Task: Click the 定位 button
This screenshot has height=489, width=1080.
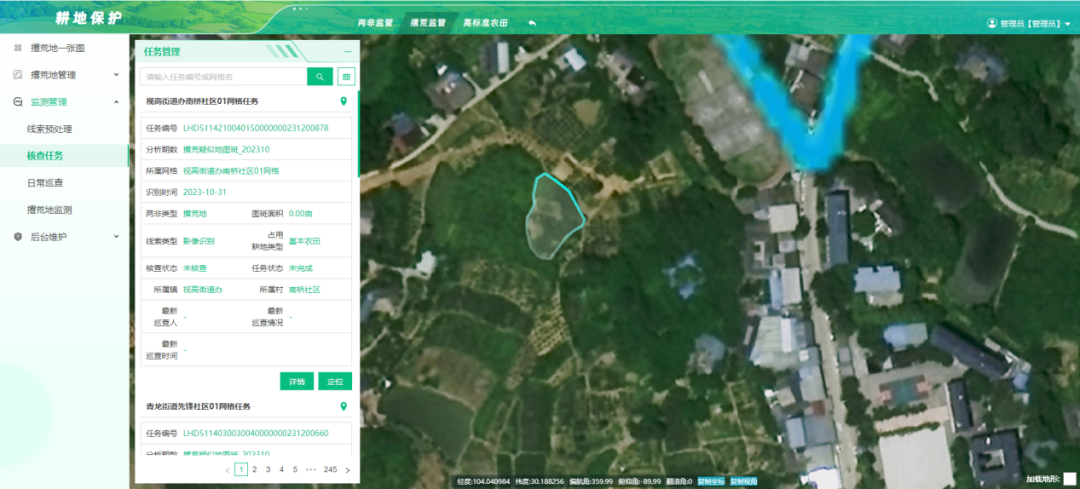Action: pos(335,381)
